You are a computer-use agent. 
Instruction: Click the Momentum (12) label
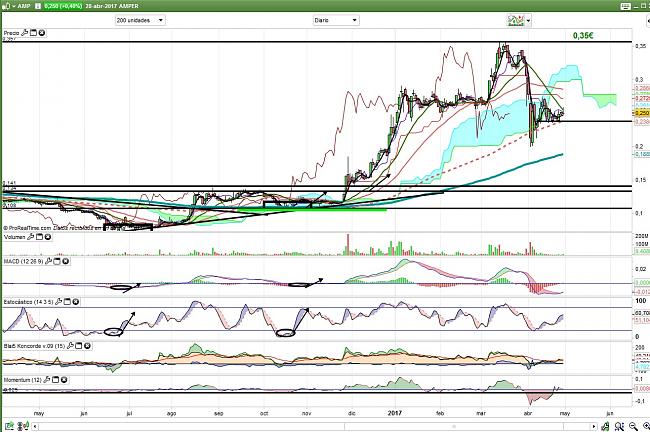[x=22, y=380]
